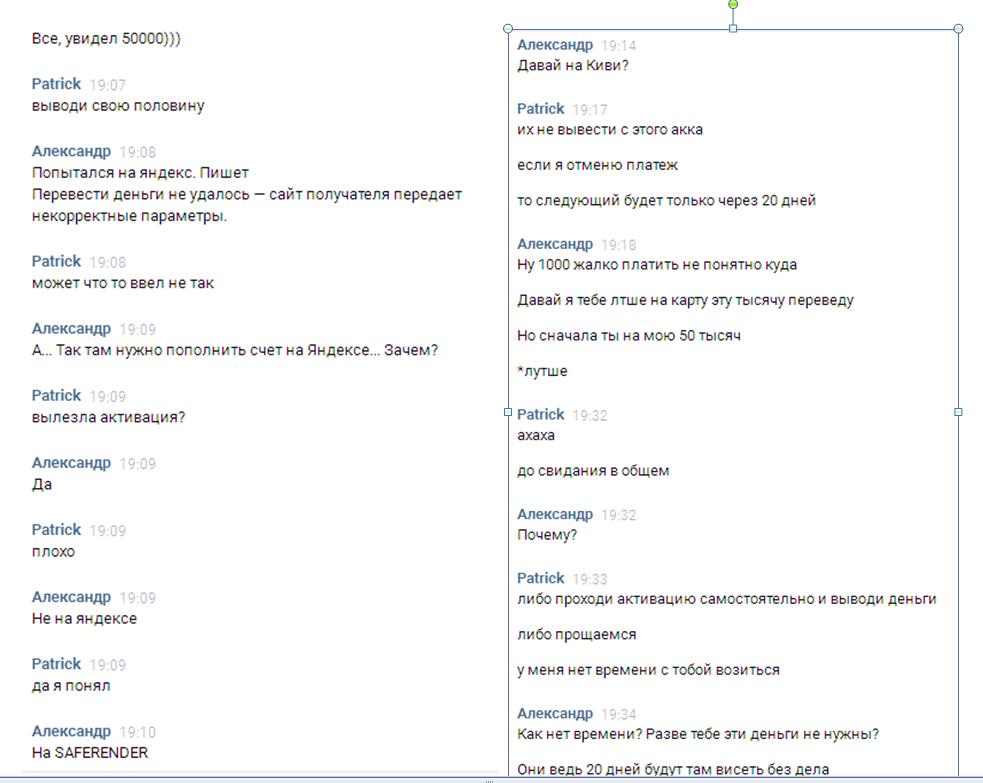
Task: Click the left-middle square resize handle
Action: pos(508,412)
